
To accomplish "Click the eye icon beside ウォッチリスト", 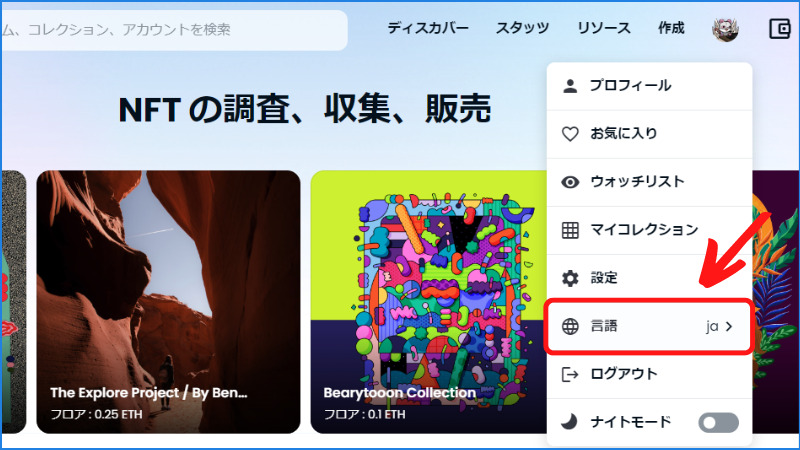I will click(x=570, y=182).
